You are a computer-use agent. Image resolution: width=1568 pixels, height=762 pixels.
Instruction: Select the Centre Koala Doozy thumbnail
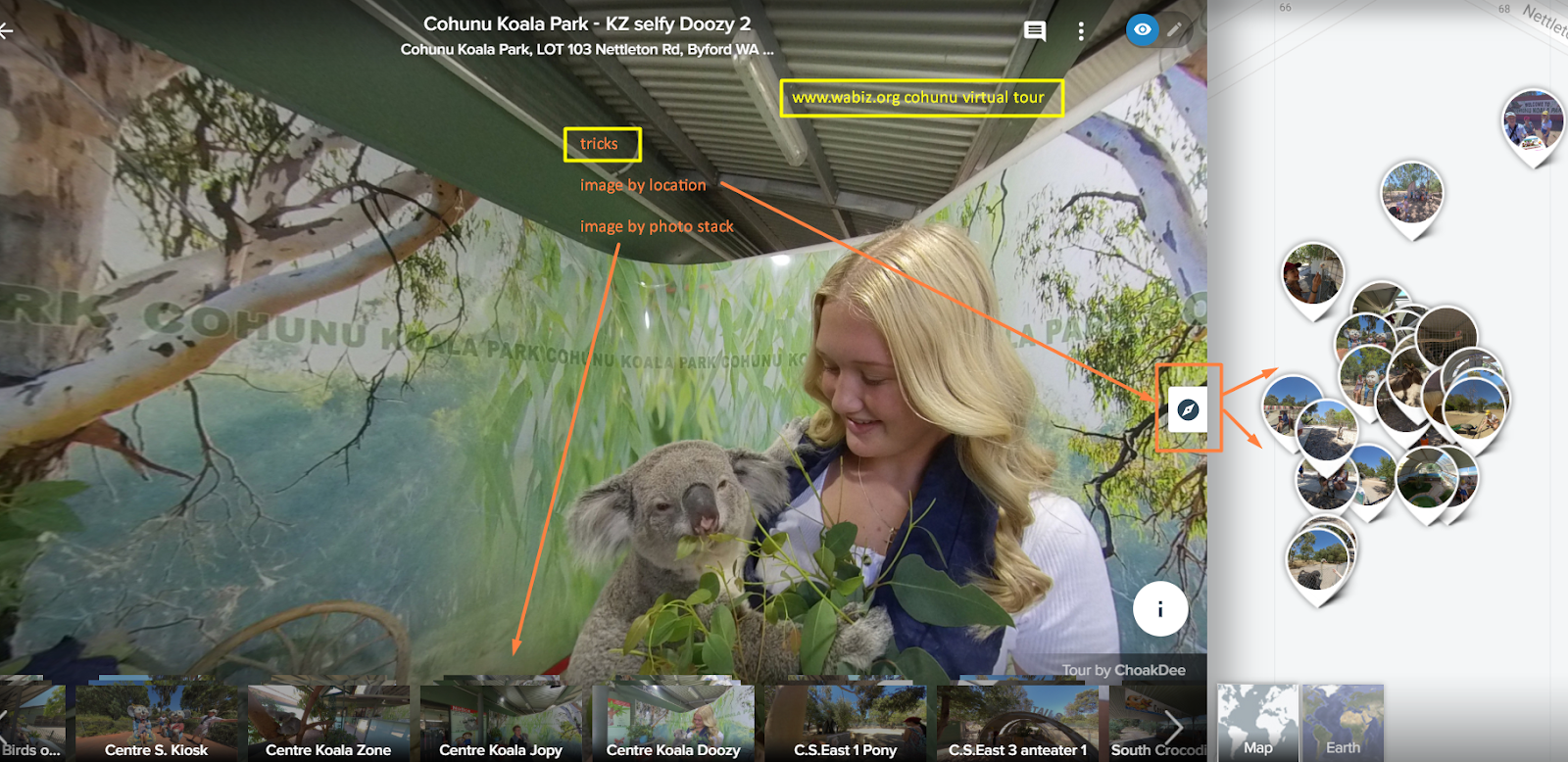[x=673, y=723]
